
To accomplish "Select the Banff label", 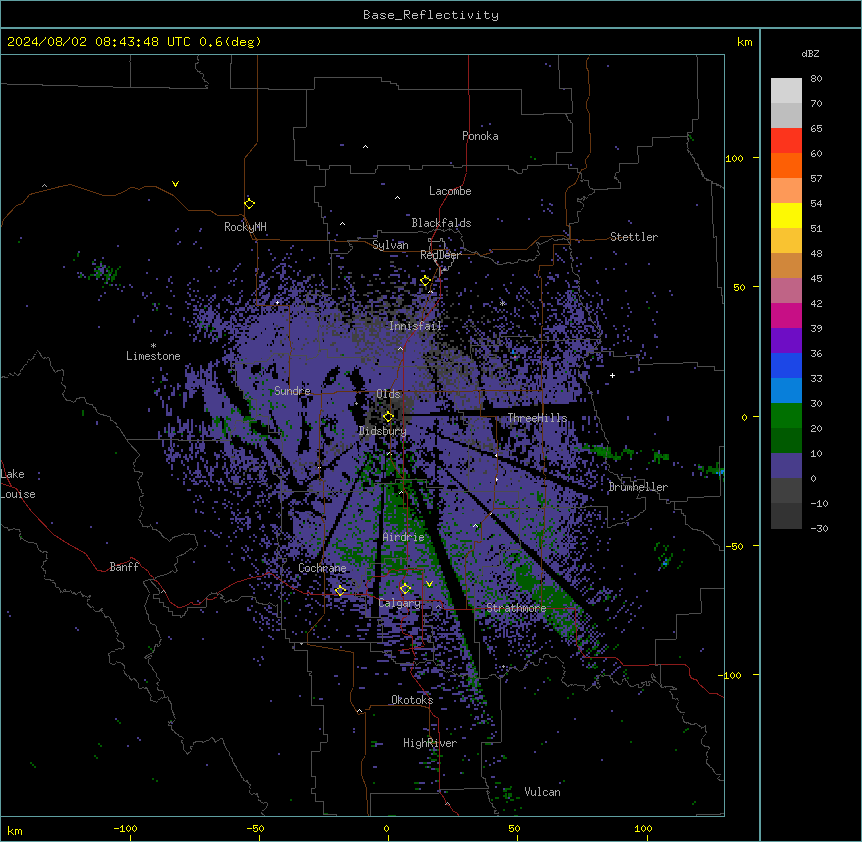I will point(124,567).
